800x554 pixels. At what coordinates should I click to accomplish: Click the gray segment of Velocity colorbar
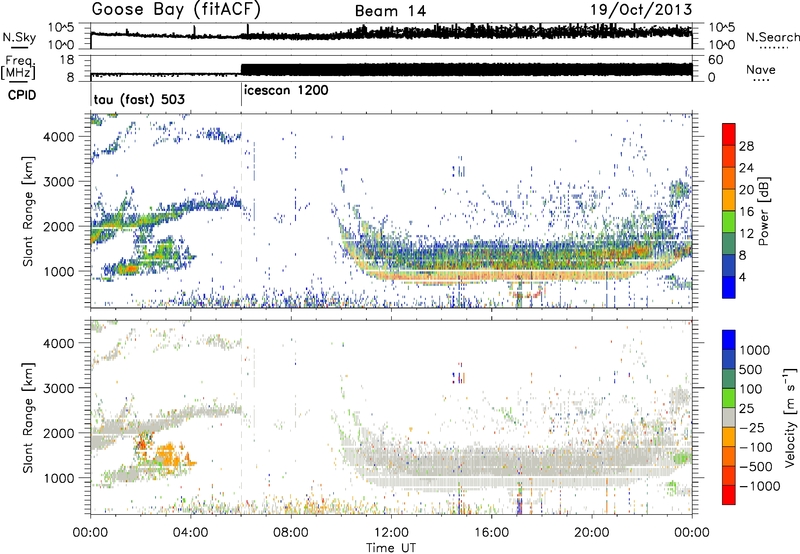pyautogui.click(x=729, y=417)
